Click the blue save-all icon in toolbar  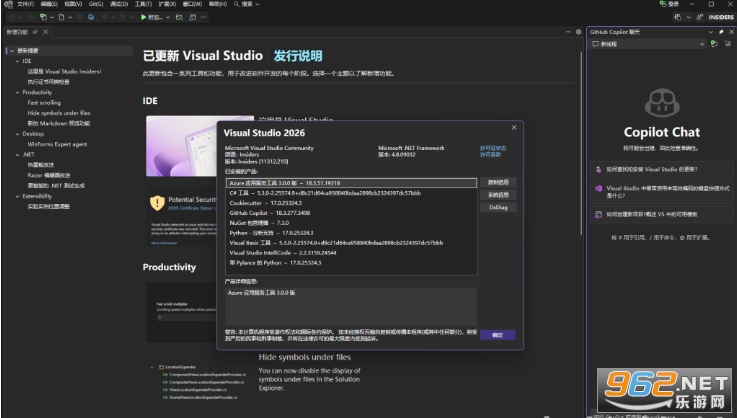coord(91,17)
